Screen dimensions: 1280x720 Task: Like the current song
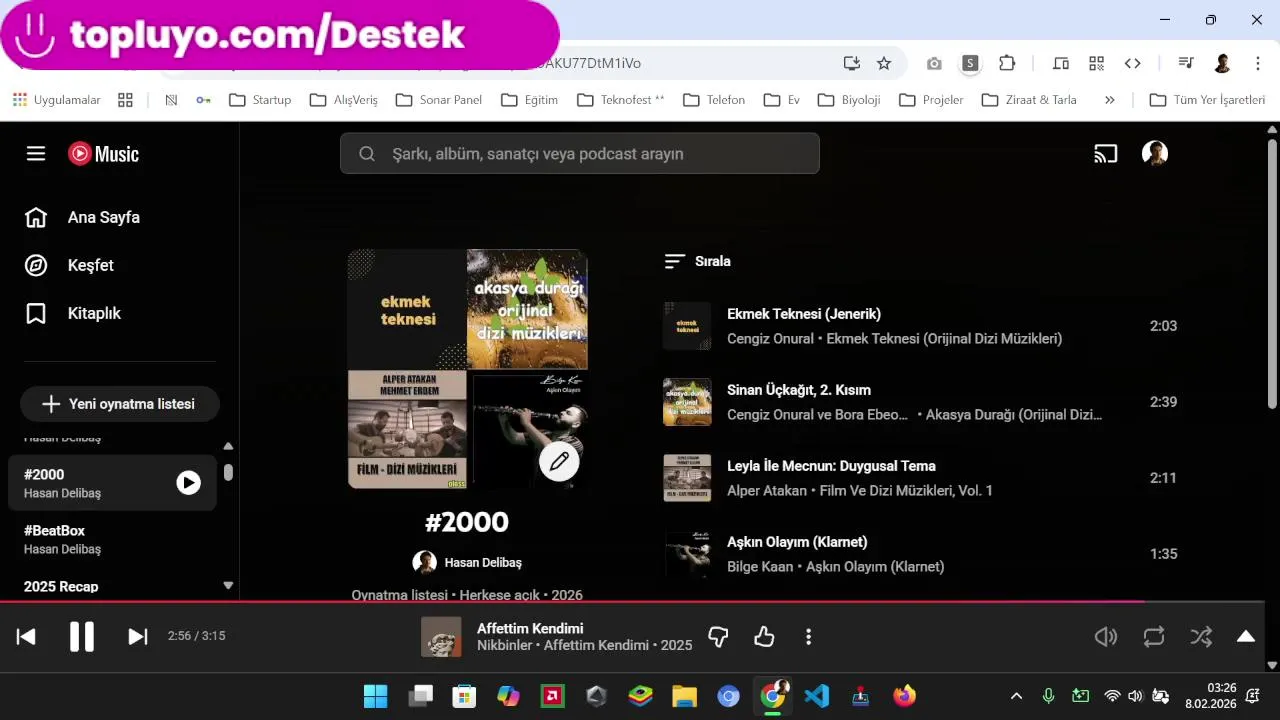click(x=764, y=637)
